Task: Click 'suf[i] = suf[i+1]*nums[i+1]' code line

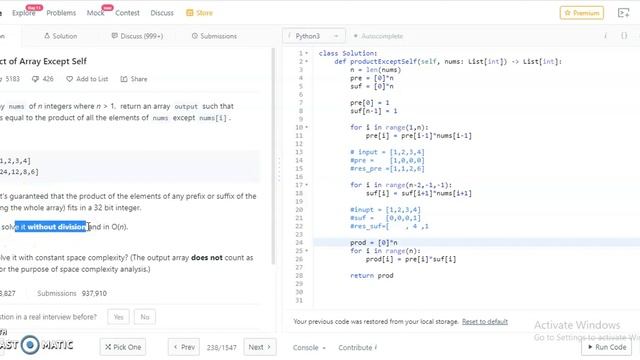Action: click(x=418, y=193)
